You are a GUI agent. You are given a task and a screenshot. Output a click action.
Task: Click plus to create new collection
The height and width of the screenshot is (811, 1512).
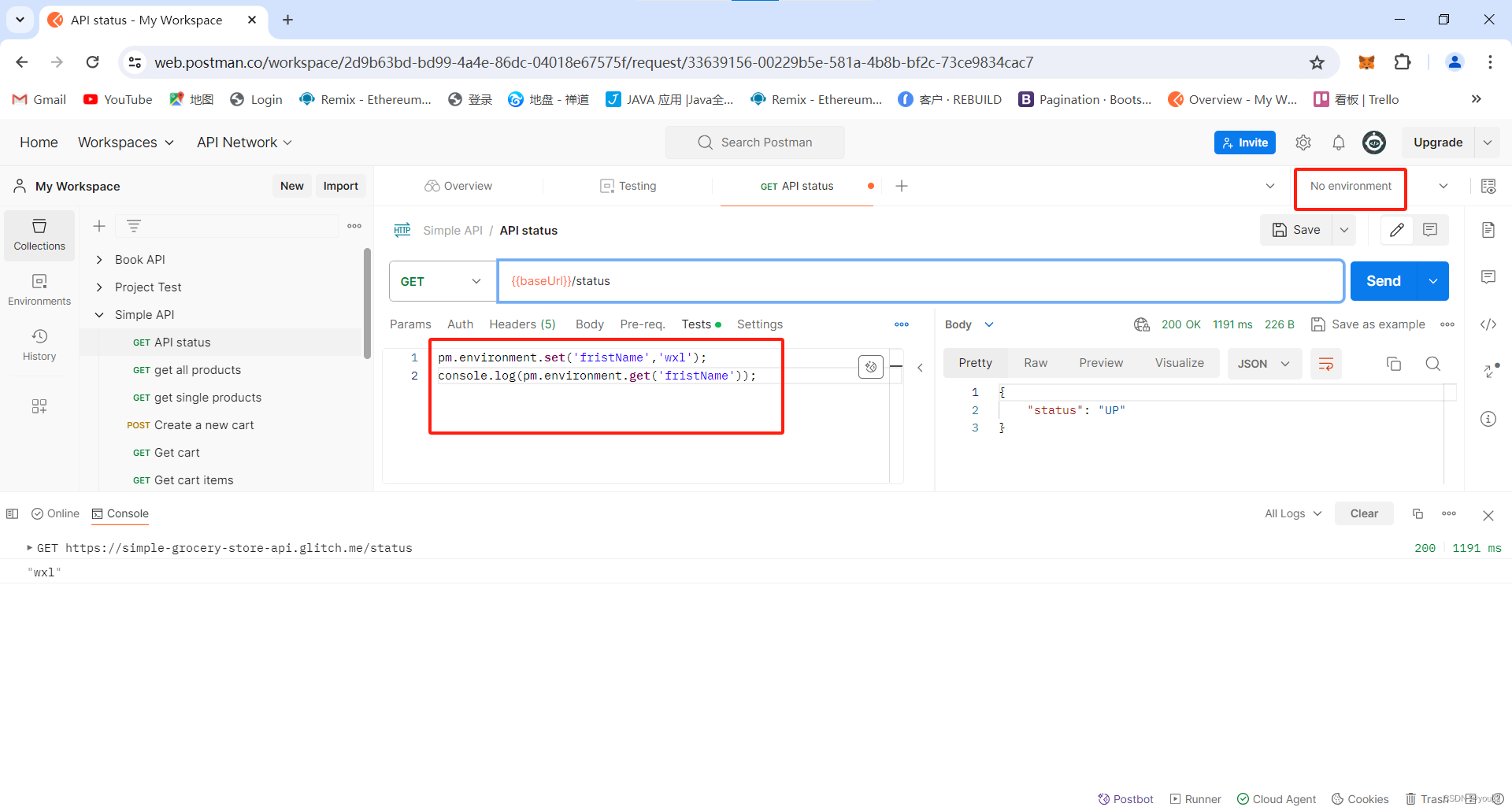click(99, 226)
